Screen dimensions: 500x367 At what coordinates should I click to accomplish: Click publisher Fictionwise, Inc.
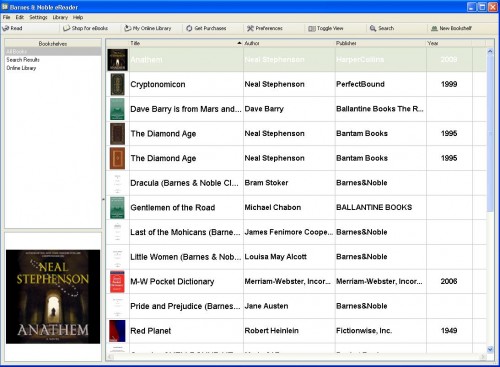[x=364, y=331]
